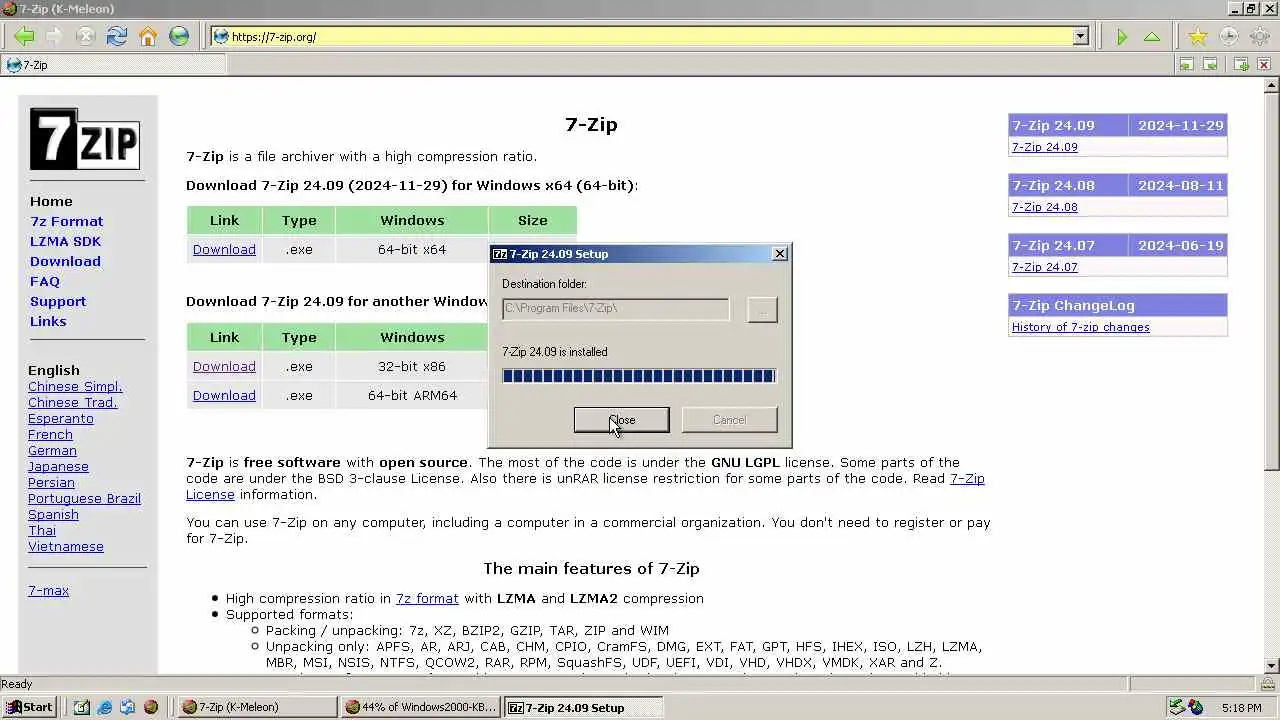The width and height of the screenshot is (1280, 720).
Task: Click the network connection tray icon
Action: [1178, 708]
